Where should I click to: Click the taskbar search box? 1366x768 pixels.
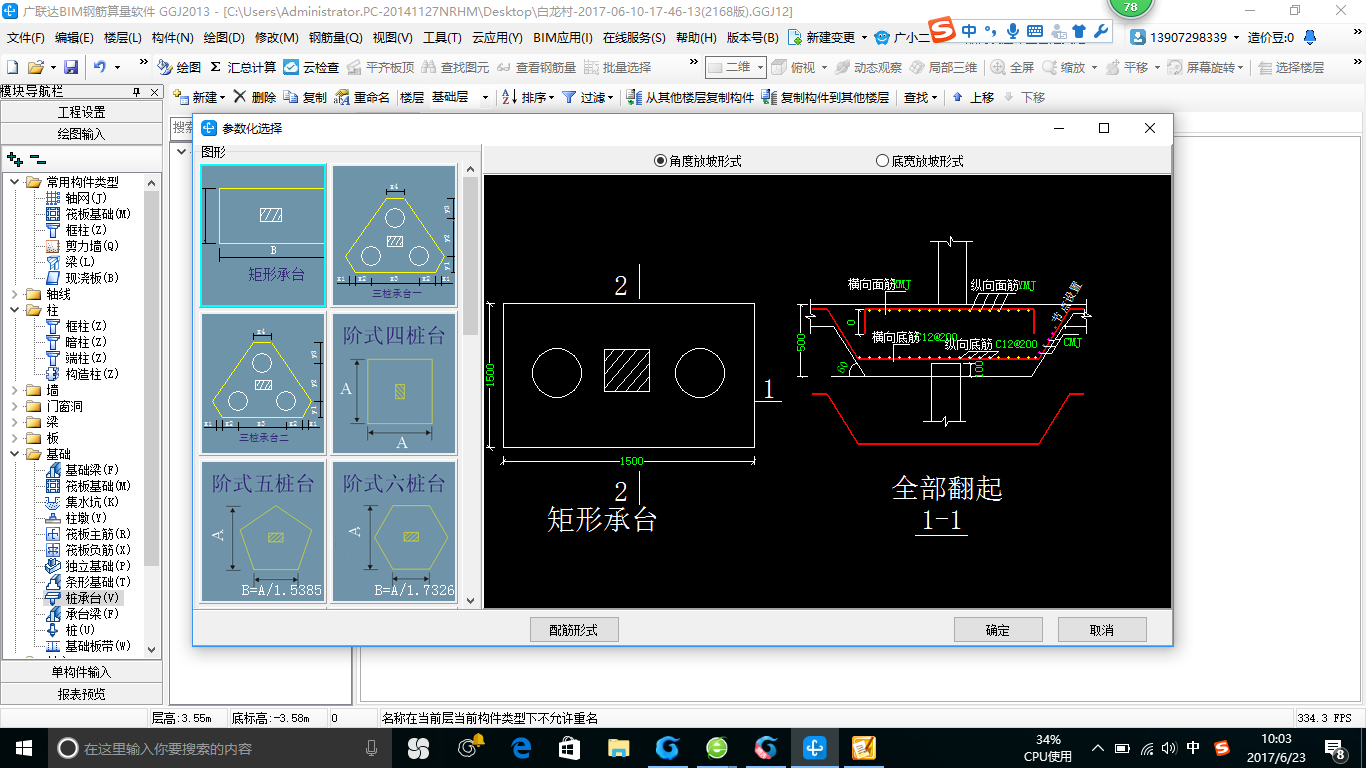(x=220, y=748)
